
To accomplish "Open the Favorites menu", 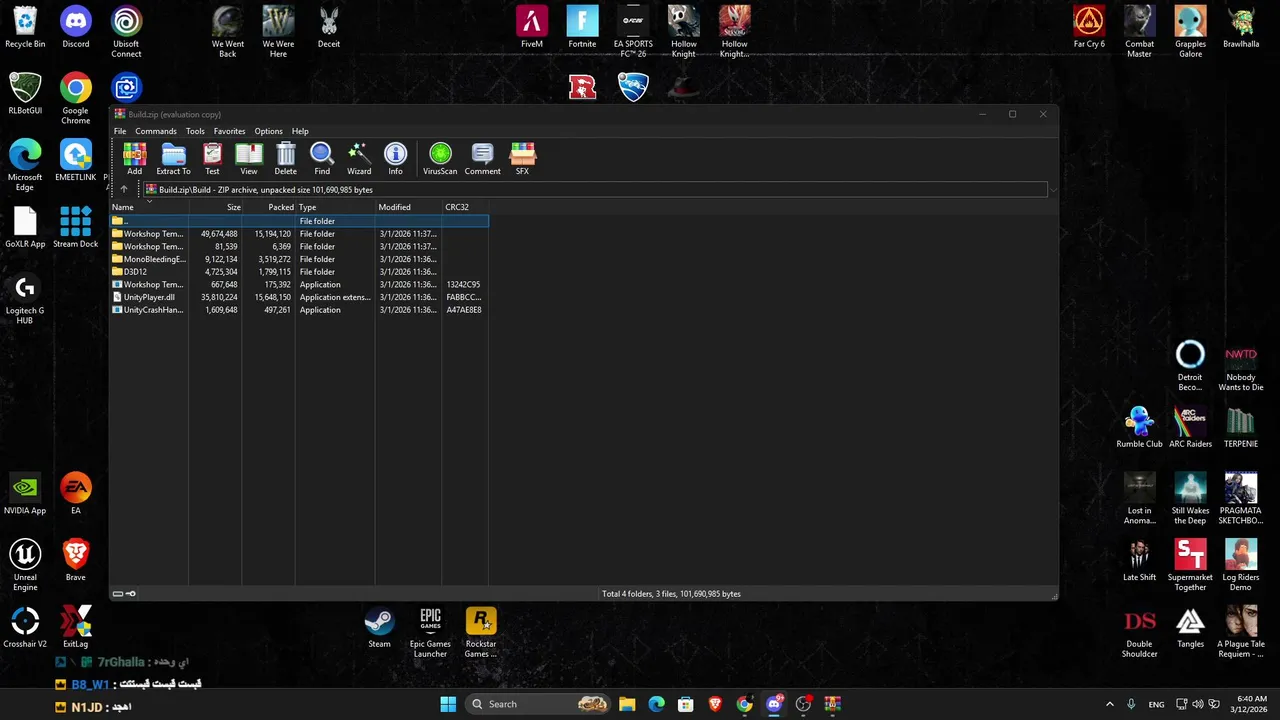I will click(229, 131).
